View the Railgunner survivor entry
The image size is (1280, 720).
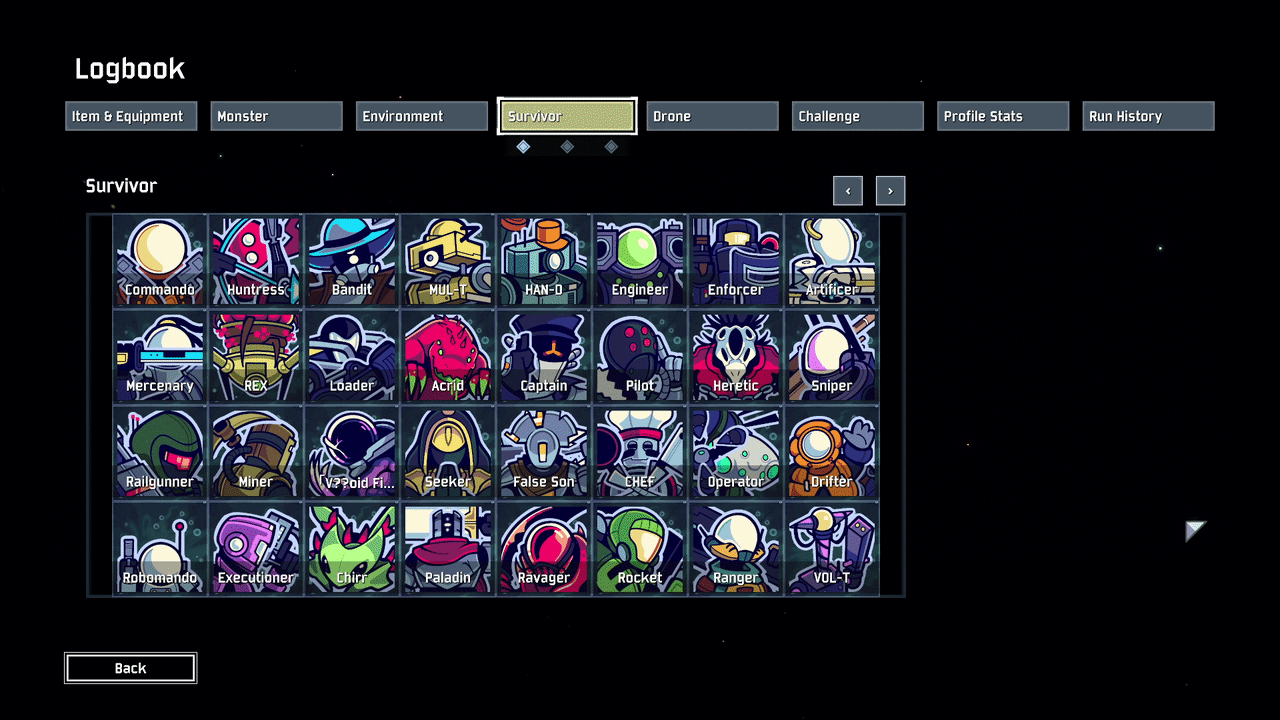pos(160,452)
